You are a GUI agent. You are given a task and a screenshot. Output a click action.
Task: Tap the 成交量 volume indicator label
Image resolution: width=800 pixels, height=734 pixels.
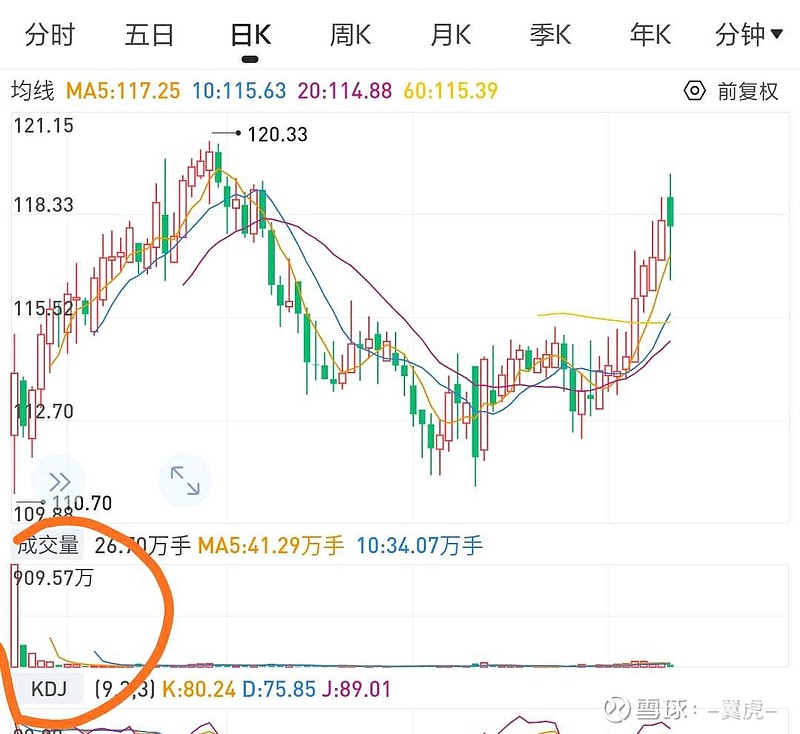tap(46, 545)
